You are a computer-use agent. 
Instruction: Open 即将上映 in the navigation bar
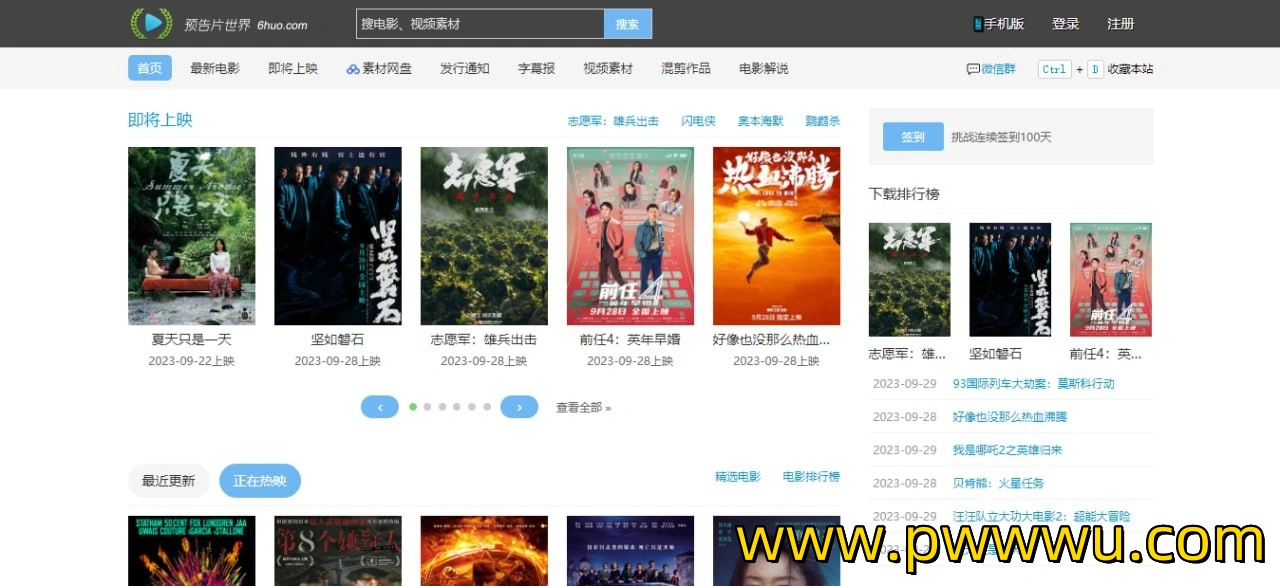[293, 69]
